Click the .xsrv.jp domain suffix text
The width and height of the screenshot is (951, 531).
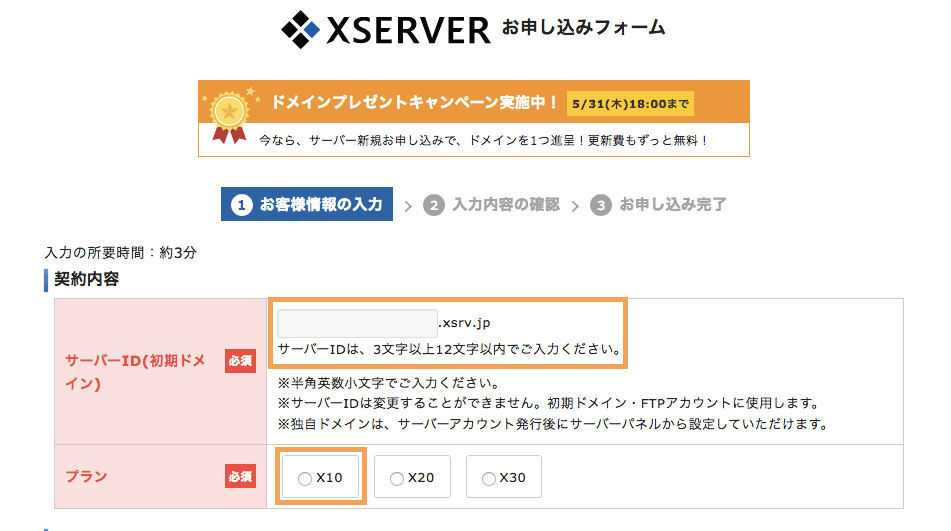click(x=465, y=323)
